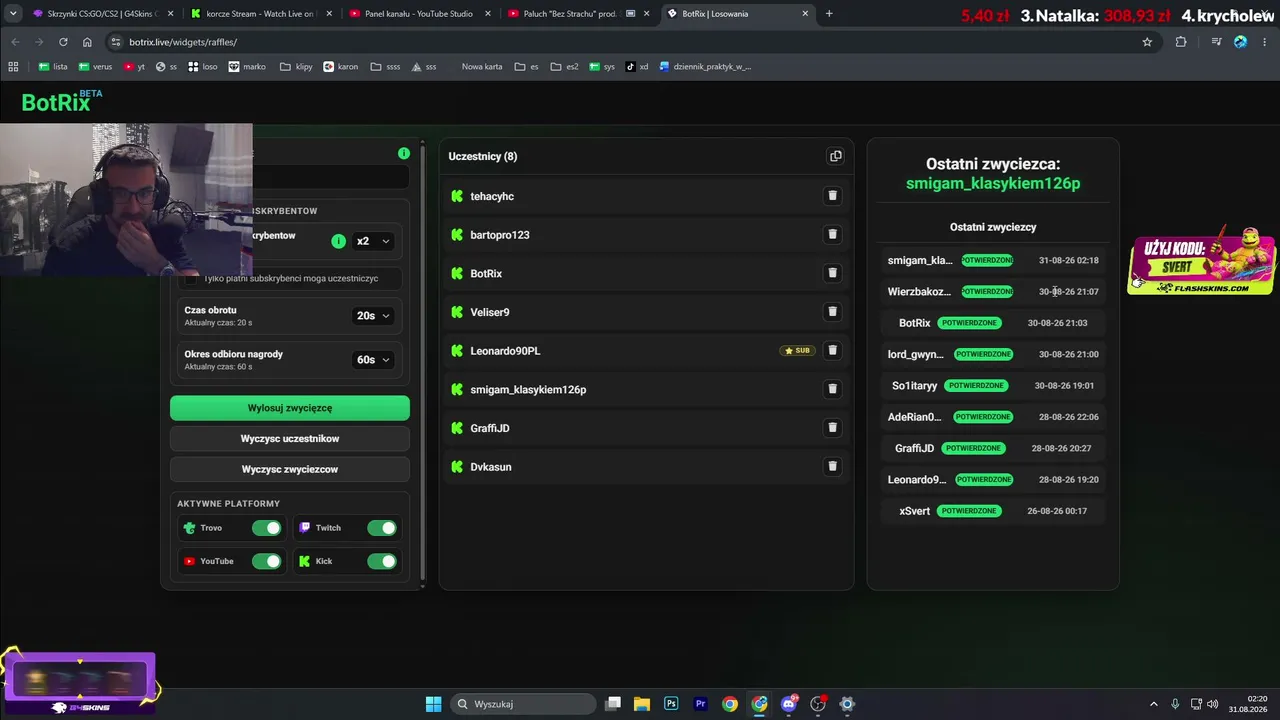
Task: Open the browser extensions menu
Action: click(x=1181, y=42)
